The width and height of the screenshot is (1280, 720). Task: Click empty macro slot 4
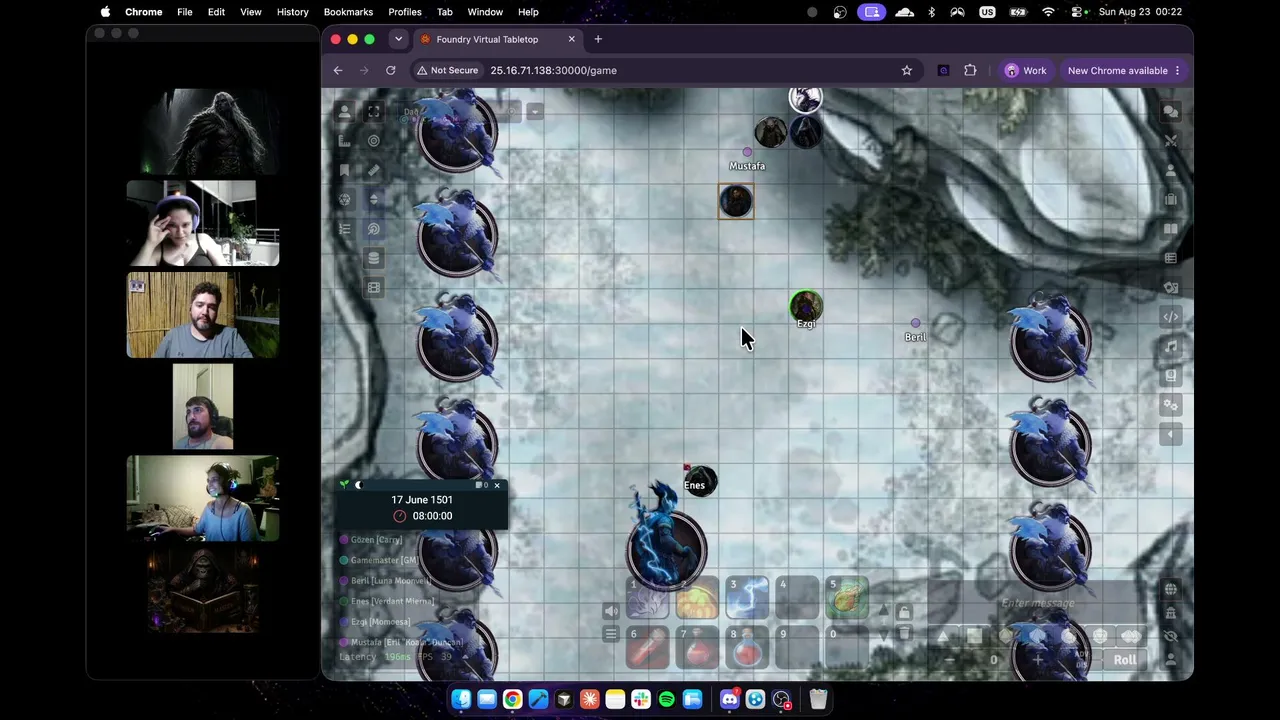(x=797, y=598)
